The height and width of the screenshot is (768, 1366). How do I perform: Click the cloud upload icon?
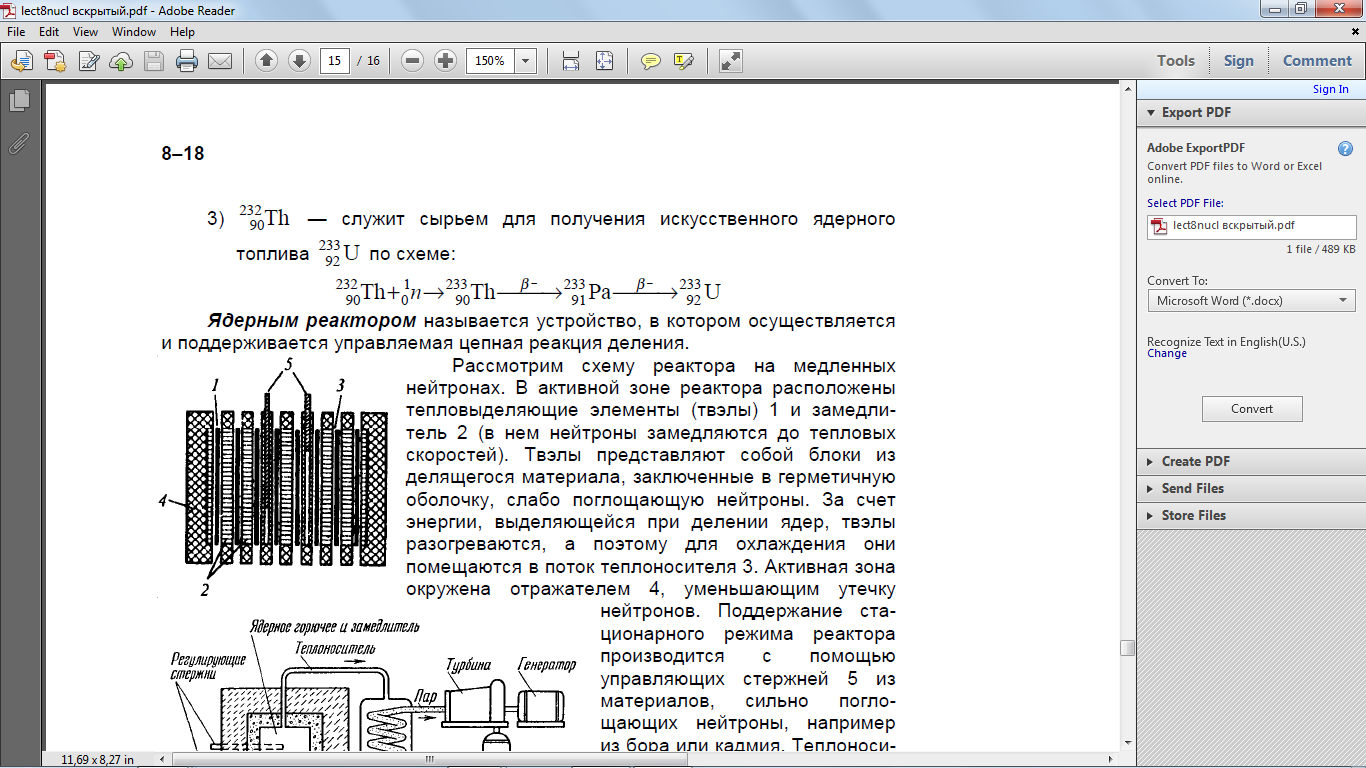(121, 61)
